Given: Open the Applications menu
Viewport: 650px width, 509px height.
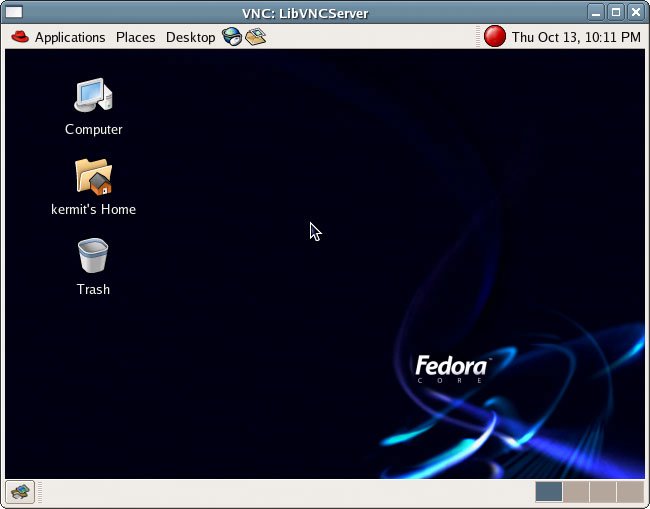Looking at the screenshot, I should coord(58,37).
